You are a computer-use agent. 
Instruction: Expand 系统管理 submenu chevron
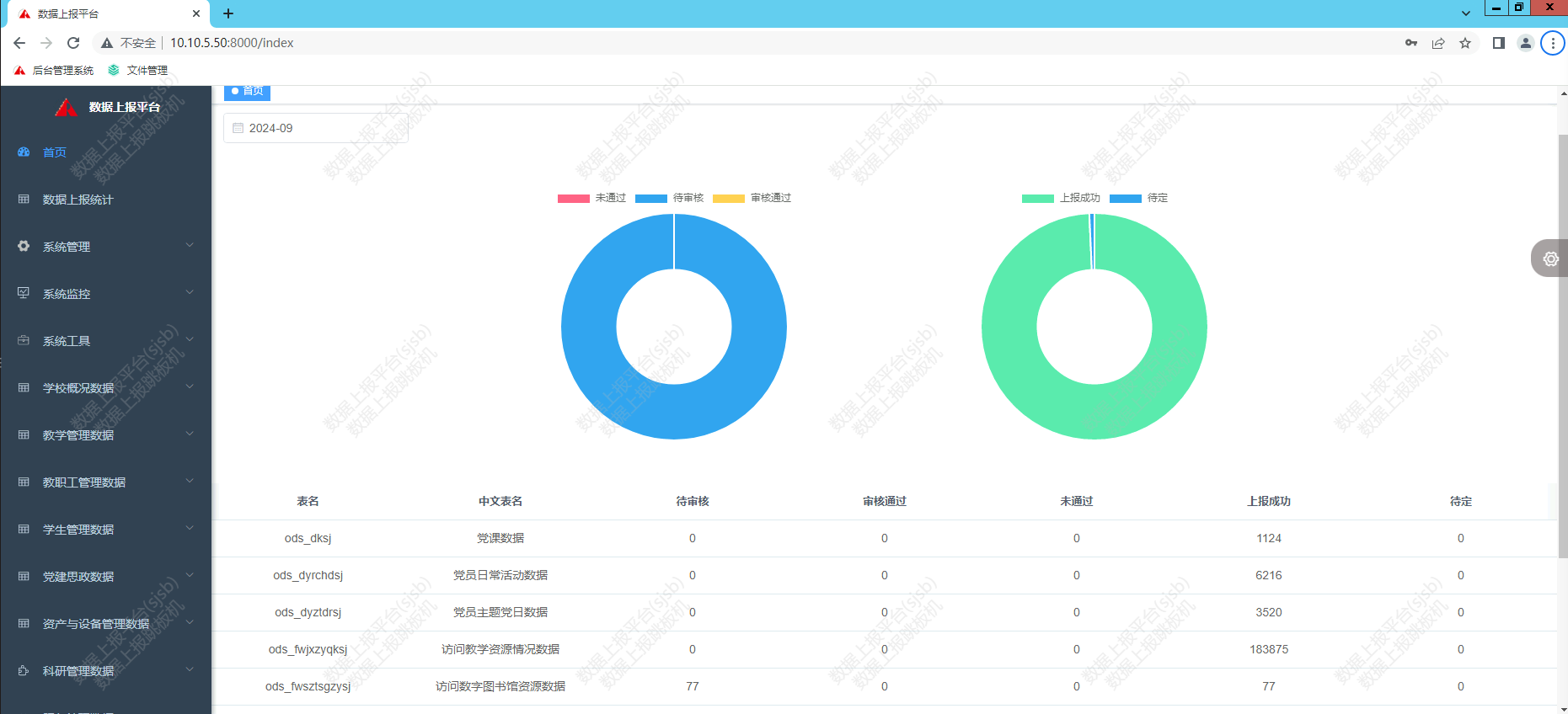click(190, 245)
